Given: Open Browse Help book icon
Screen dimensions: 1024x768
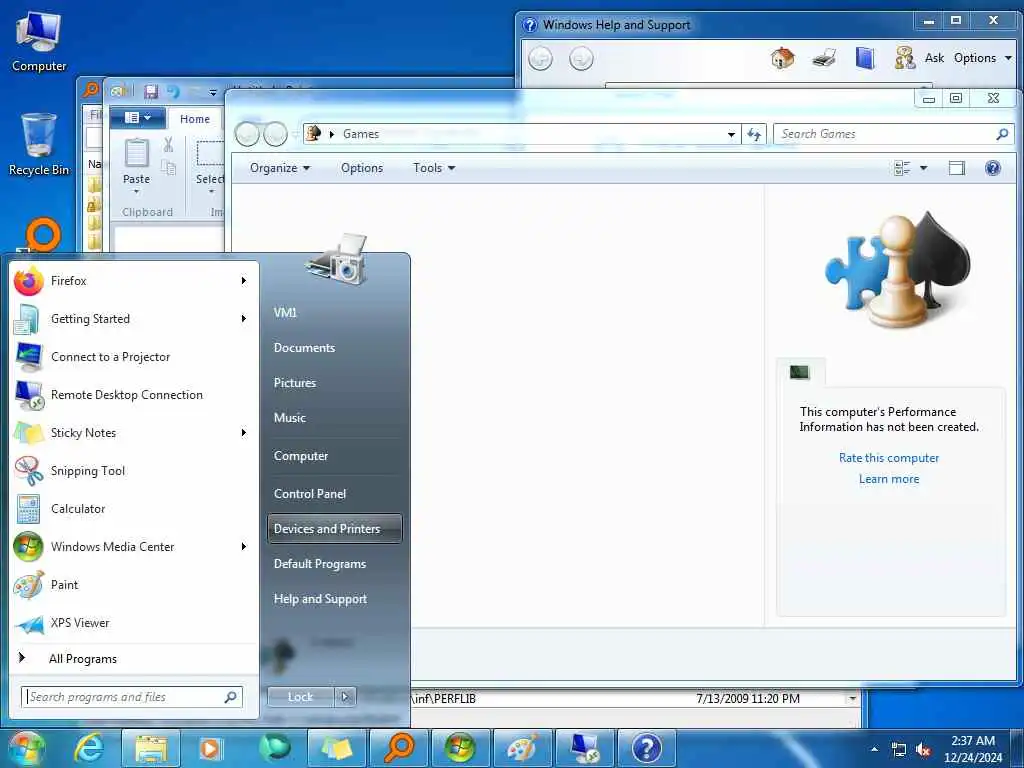Looking at the screenshot, I should click(865, 58).
